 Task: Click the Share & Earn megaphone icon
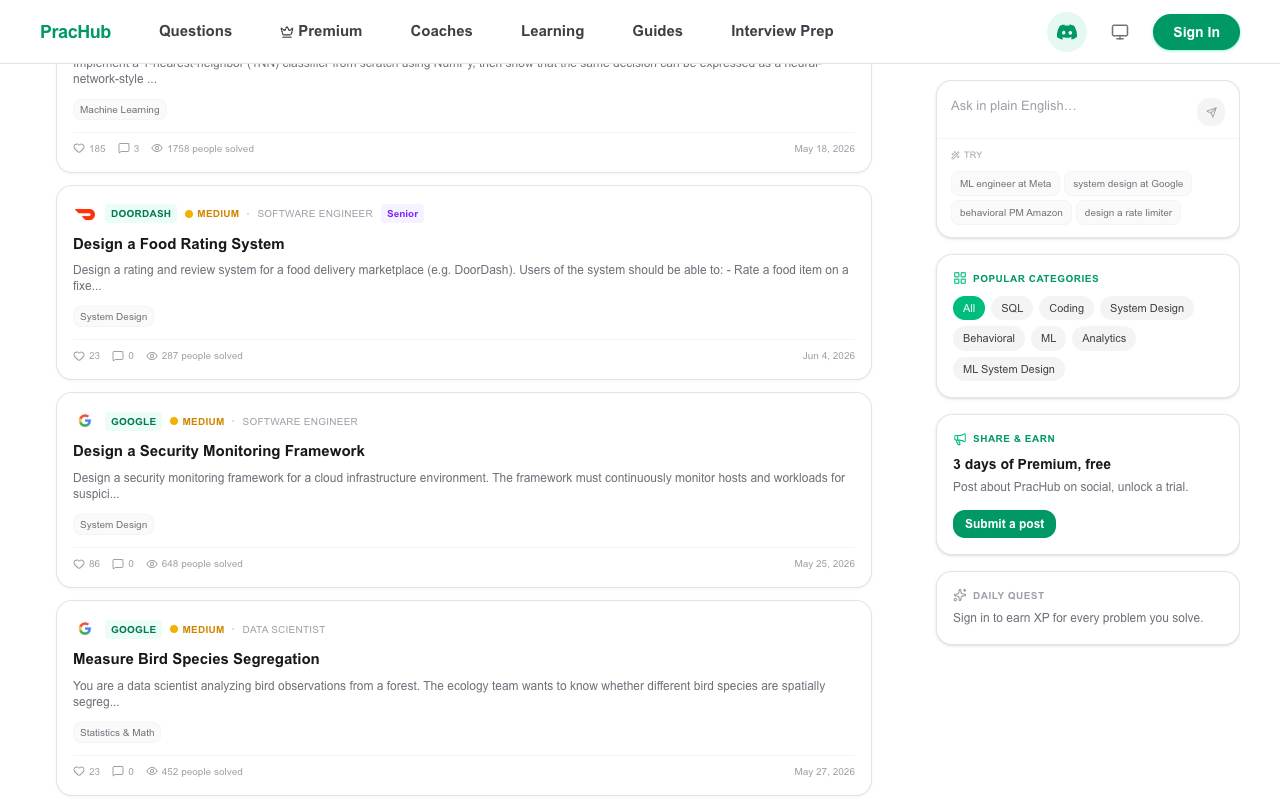pyautogui.click(x=960, y=439)
